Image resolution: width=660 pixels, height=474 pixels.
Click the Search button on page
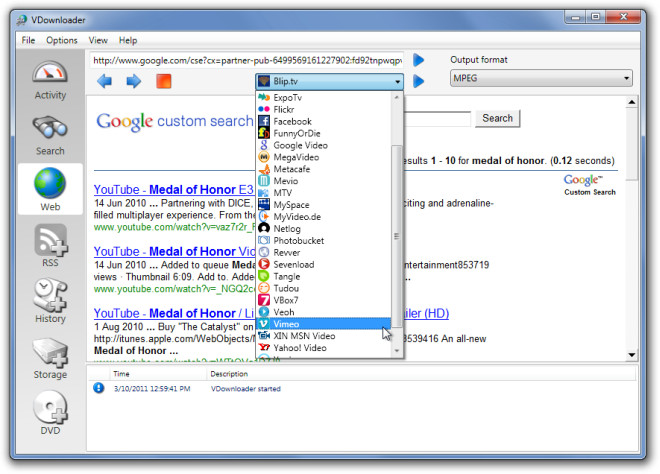pos(498,118)
